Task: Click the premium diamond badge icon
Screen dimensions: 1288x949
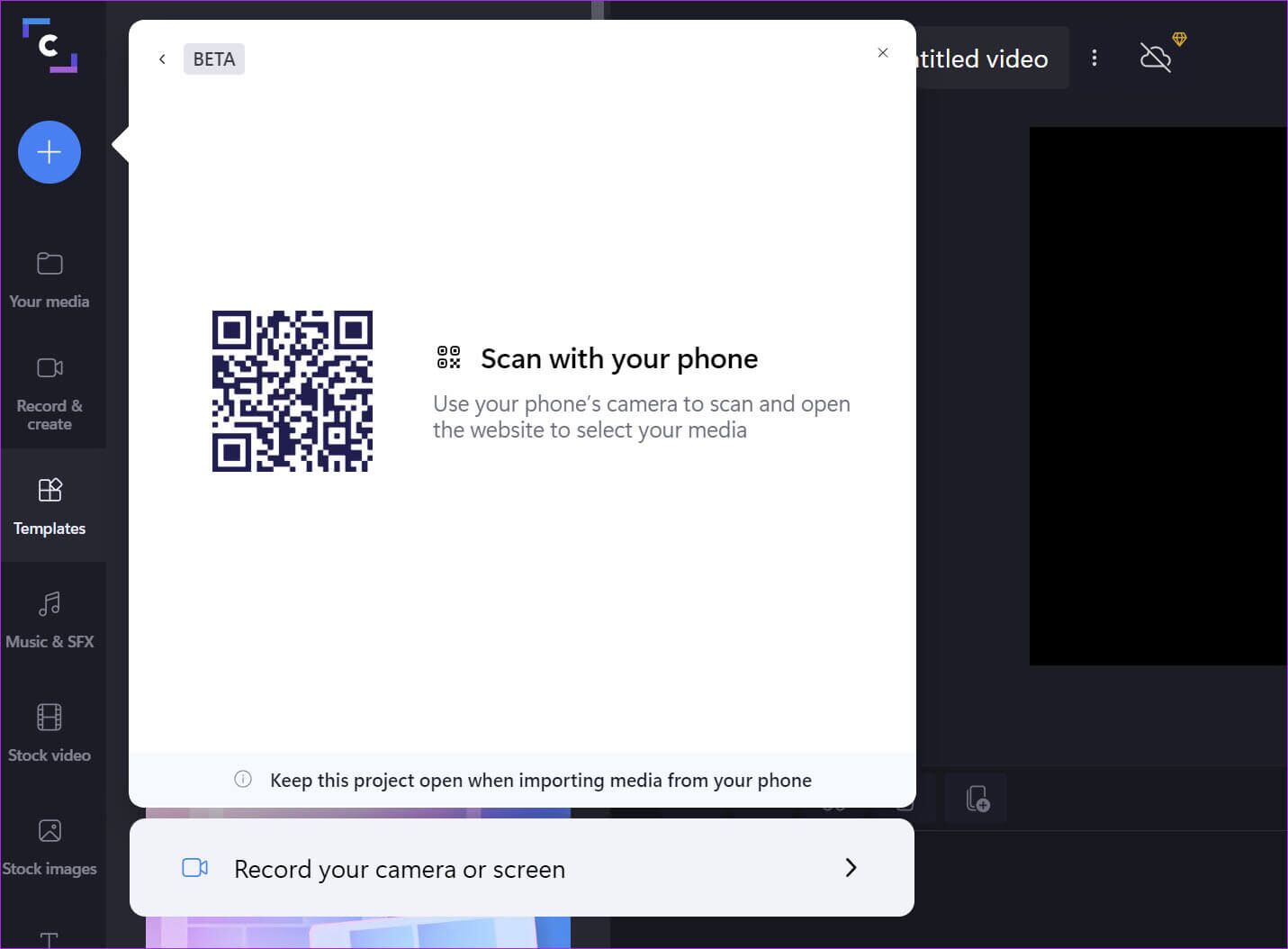Action: coord(1179,39)
